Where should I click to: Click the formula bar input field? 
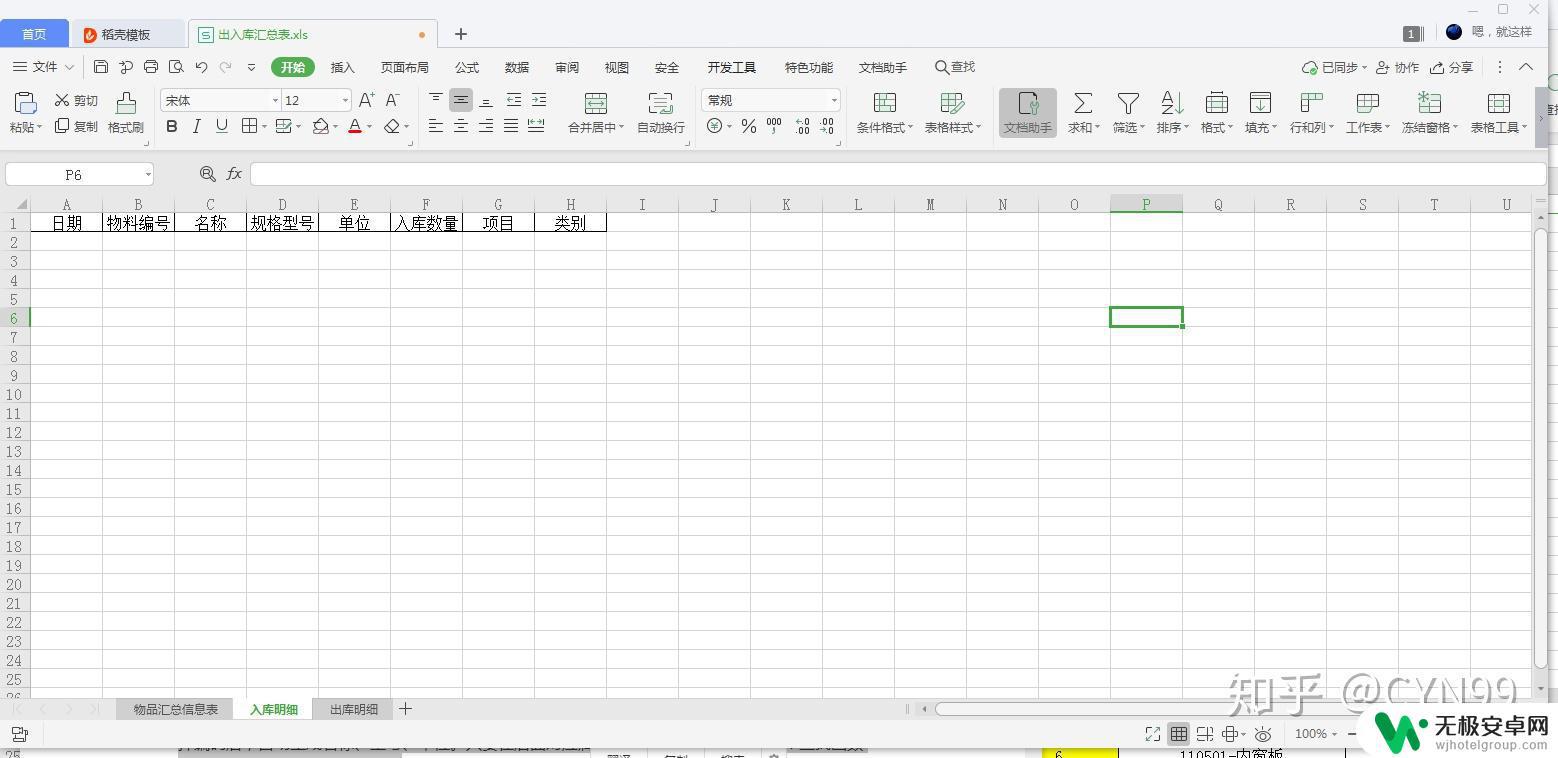(897, 174)
